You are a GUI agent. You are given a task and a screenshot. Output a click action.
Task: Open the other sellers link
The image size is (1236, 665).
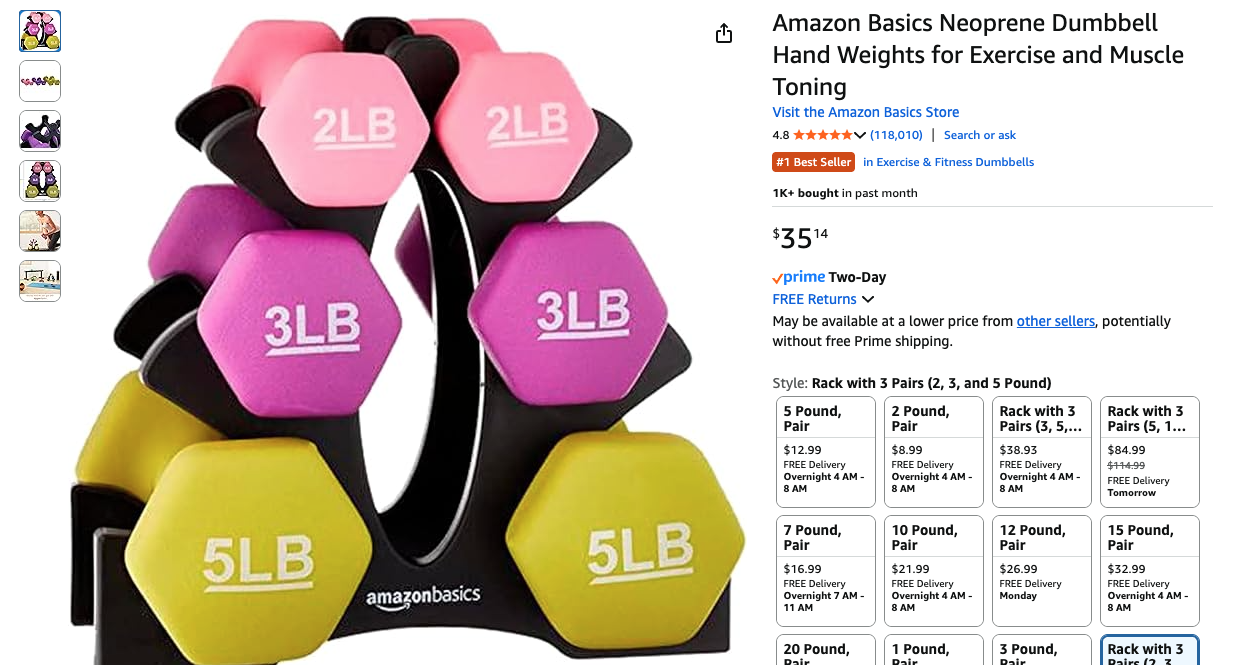point(1056,321)
